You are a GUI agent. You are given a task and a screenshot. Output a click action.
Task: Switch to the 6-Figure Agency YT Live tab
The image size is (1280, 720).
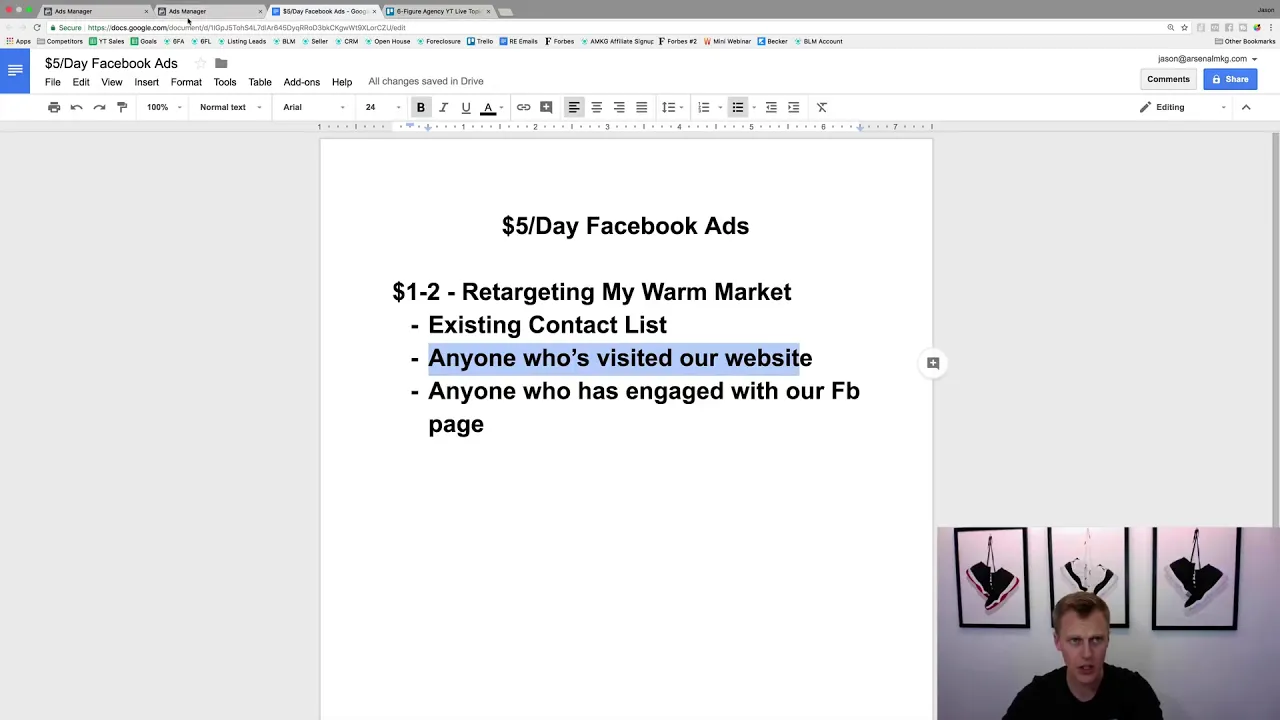pos(438,11)
